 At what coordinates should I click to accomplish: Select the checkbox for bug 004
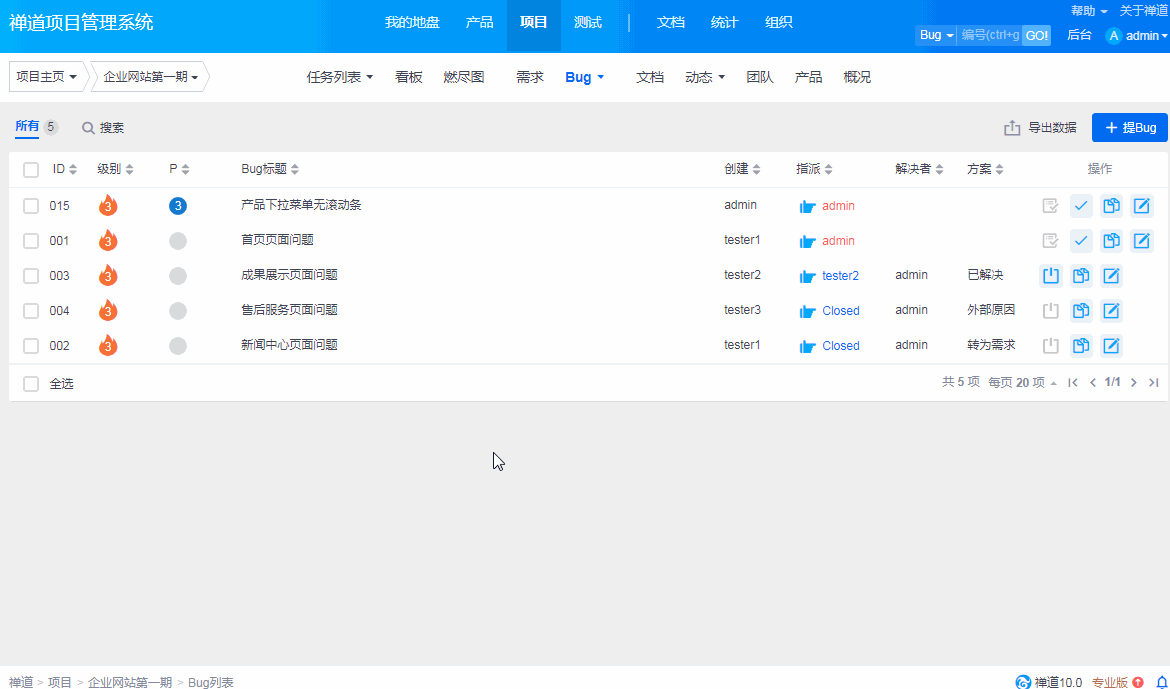[x=31, y=311]
